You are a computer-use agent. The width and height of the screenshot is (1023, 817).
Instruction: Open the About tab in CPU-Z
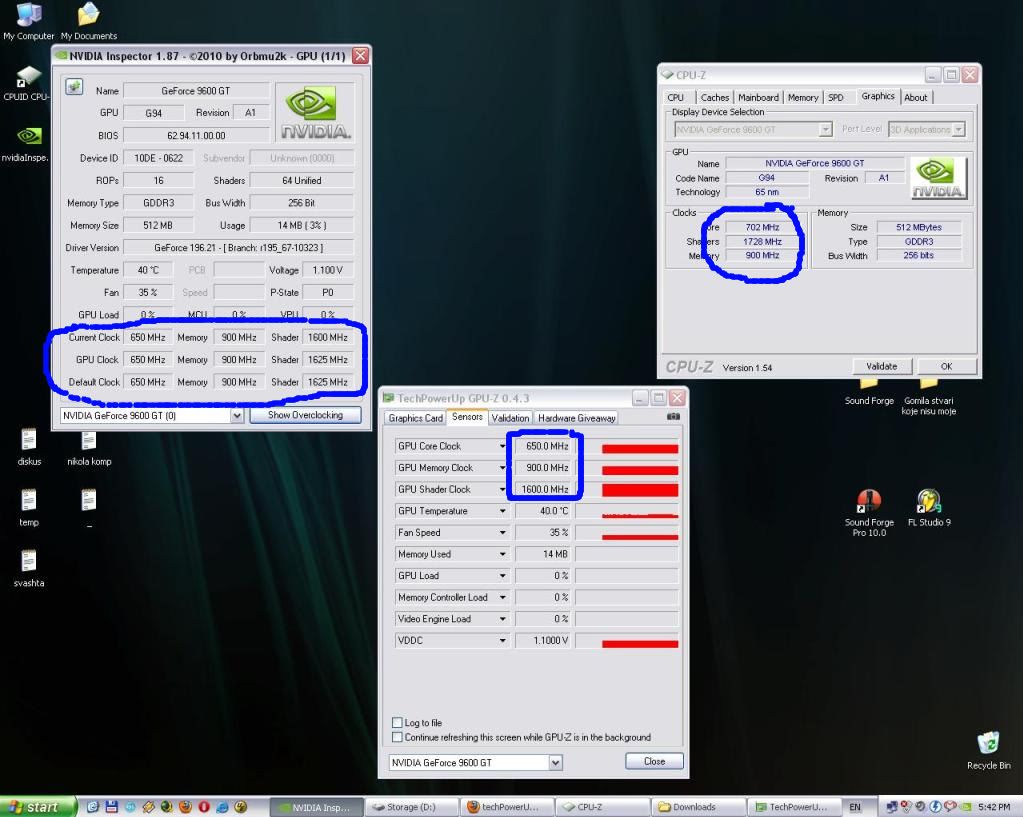point(915,97)
